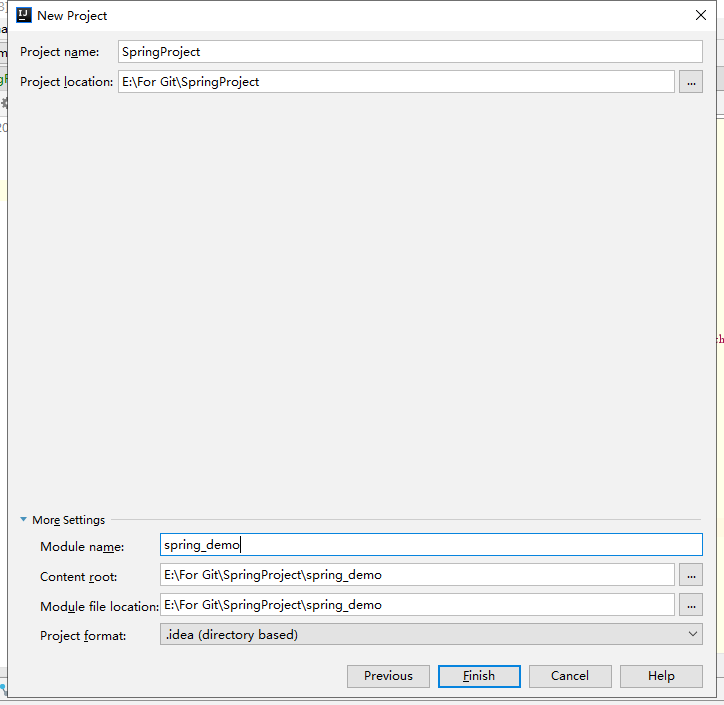This screenshot has width=724, height=705.
Task: Click into the Module name field
Action: tap(431, 545)
